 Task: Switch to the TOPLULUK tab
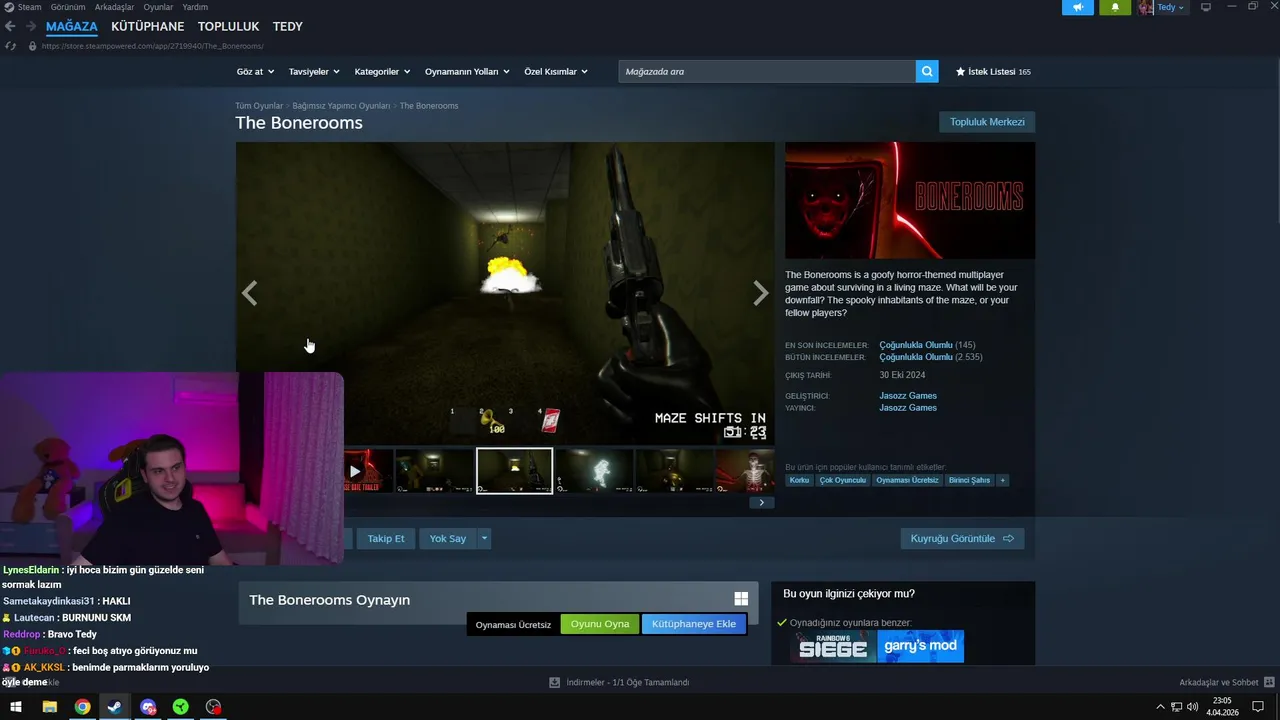coord(229,26)
